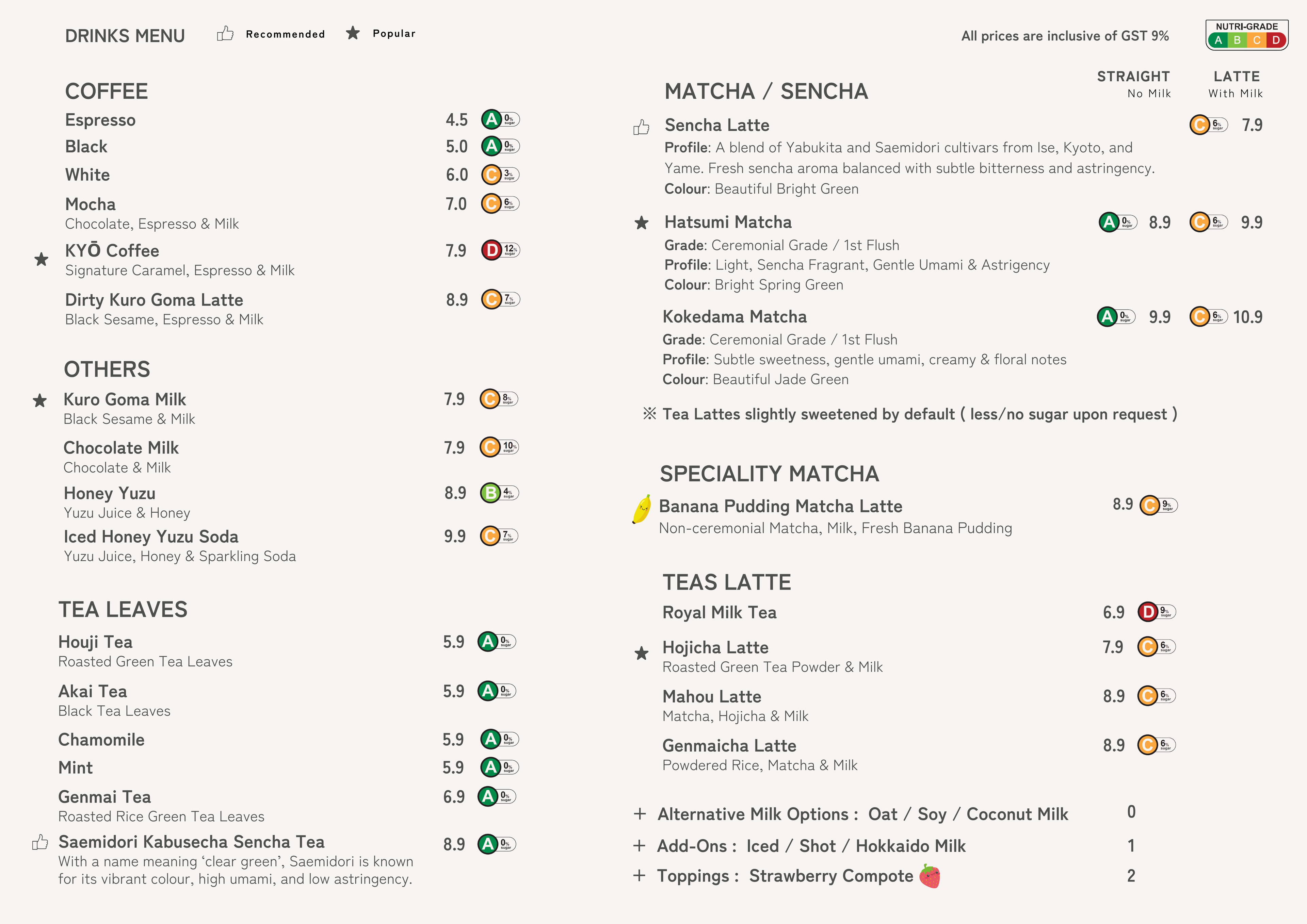Click the thumbs-up icon in the Recommended legend
This screenshot has height=924, width=1307.
coord(225,34)
